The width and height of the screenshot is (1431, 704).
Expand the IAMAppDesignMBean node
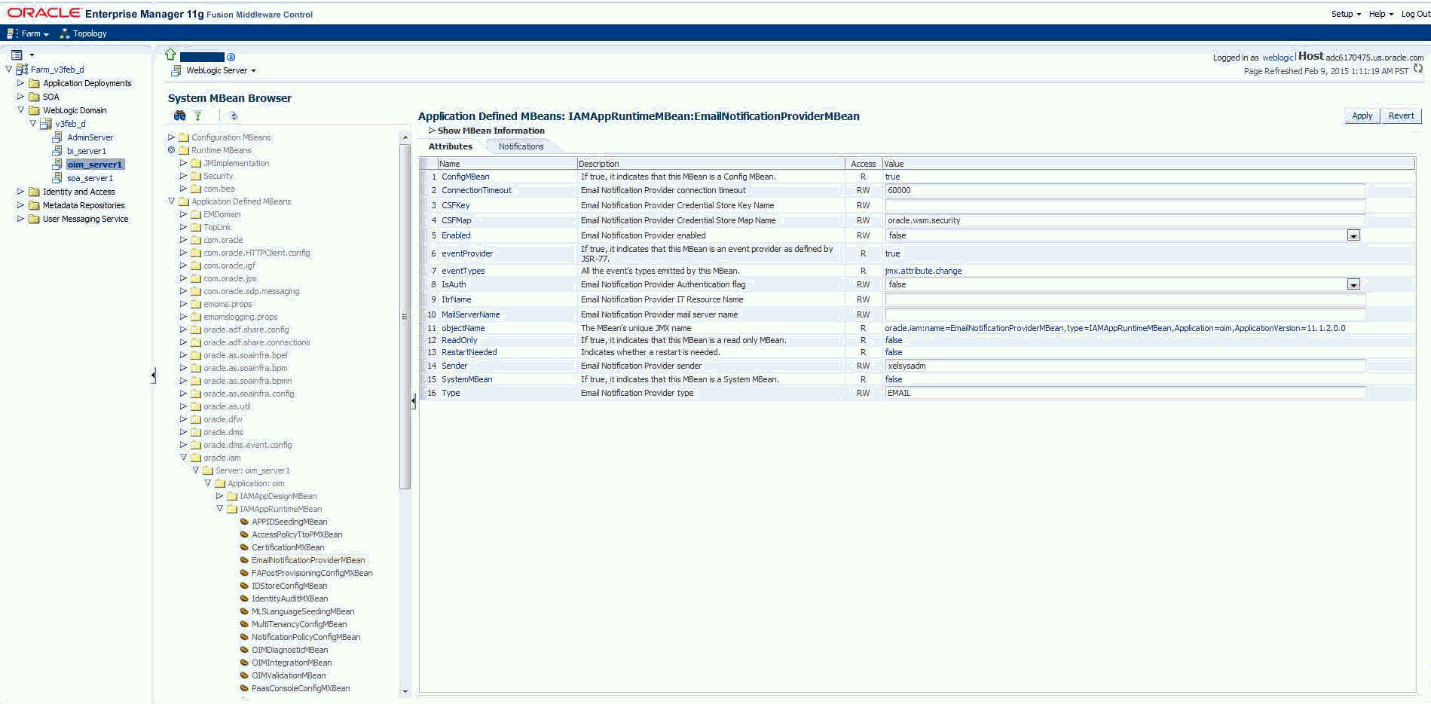[x=219, y=496]
